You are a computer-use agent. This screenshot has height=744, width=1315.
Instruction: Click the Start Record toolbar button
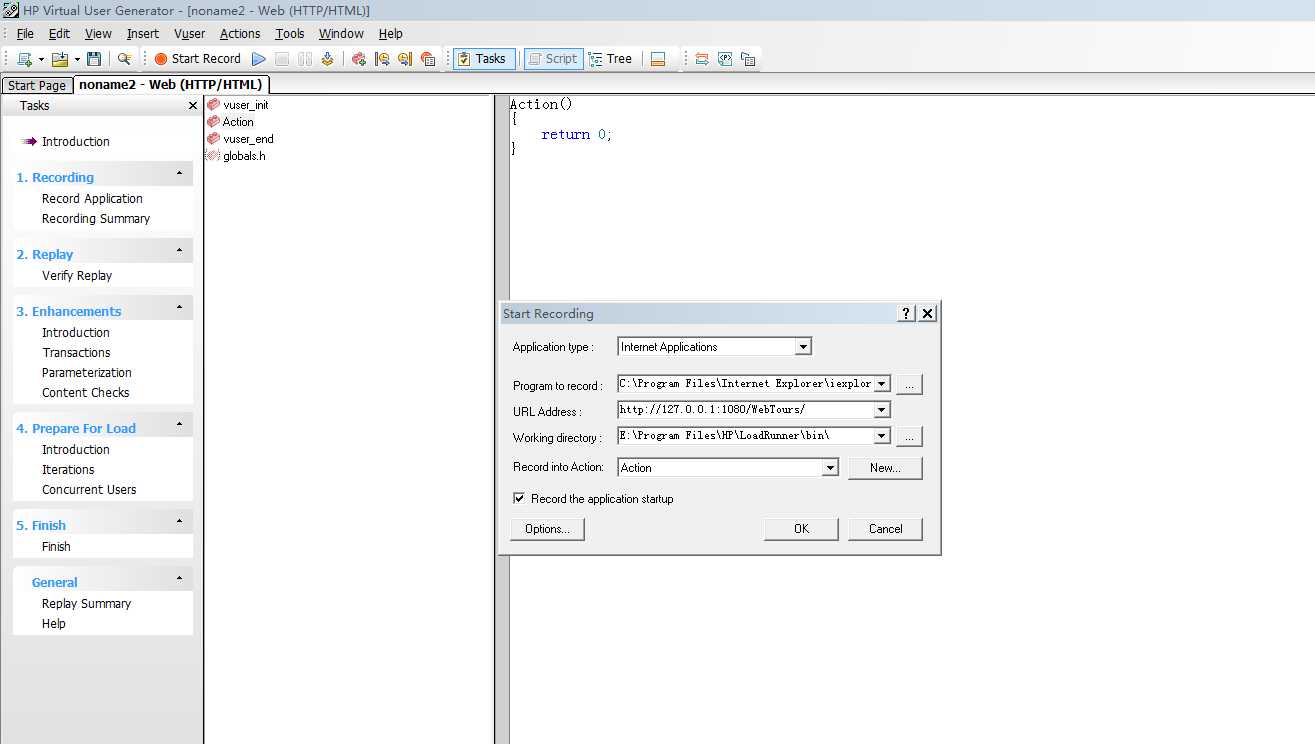point(197,59)
